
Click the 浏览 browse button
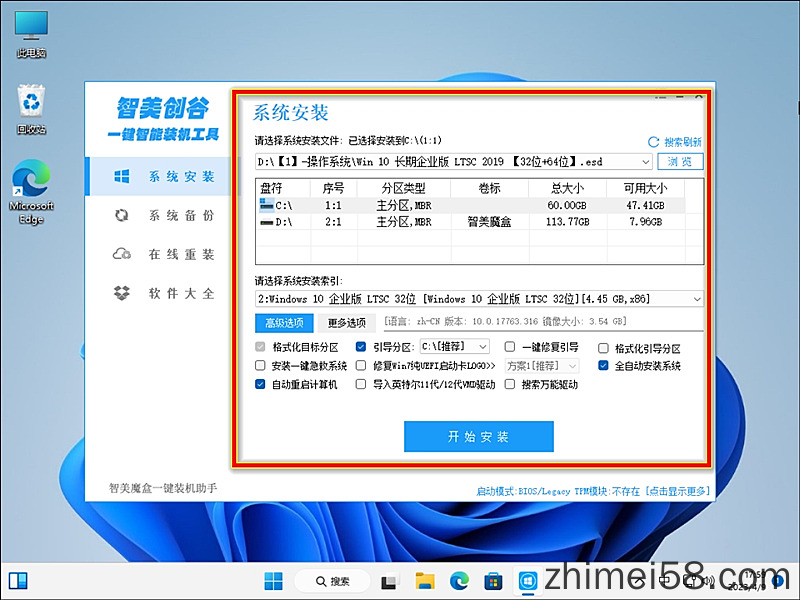pyautogui.click(x=680, y=162)
